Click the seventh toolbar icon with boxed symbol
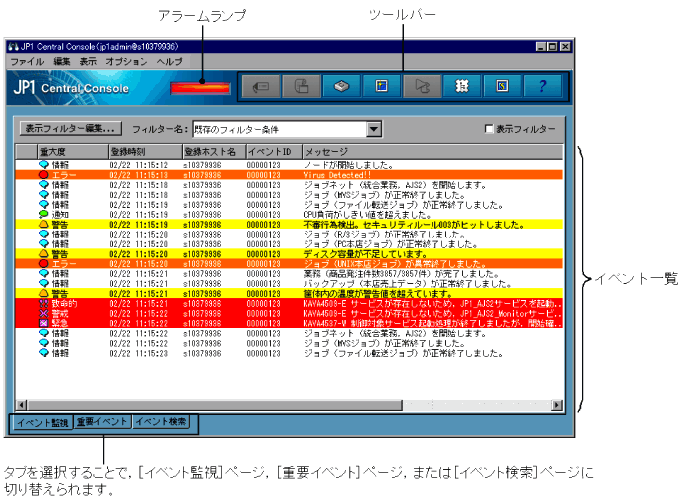688x502 pixels. tap(503, 87)
